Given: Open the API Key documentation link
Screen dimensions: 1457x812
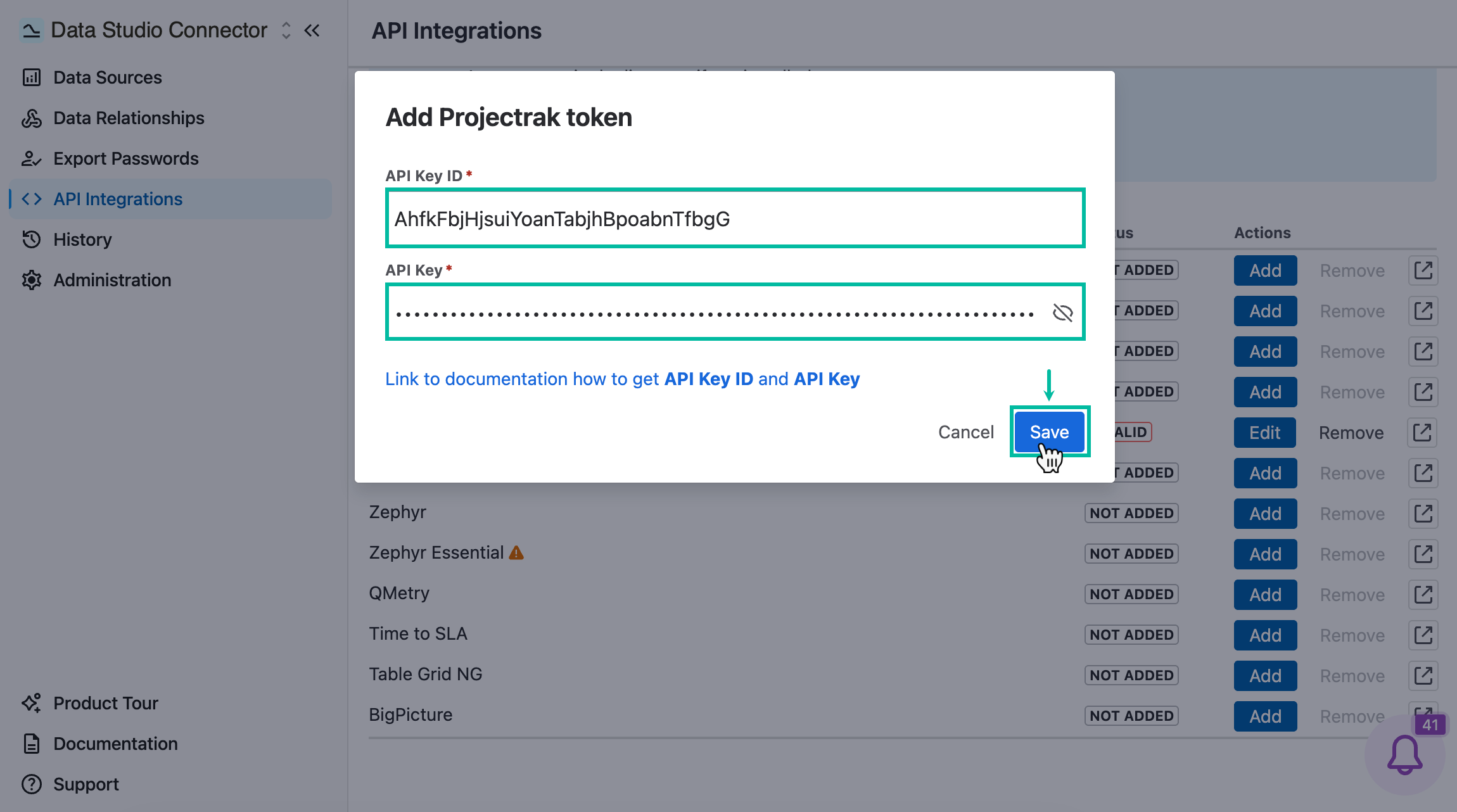Looking at the screenshot, I should (622, 379).
